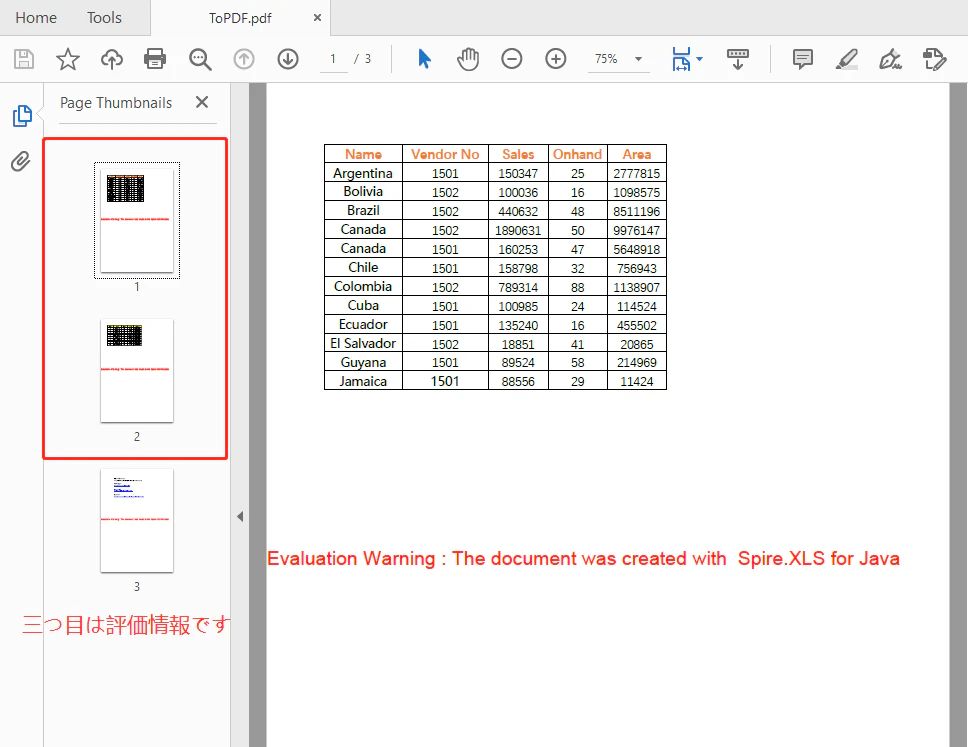Click the 75% zoom value field

pyautogui.click(x=606, y=59)
